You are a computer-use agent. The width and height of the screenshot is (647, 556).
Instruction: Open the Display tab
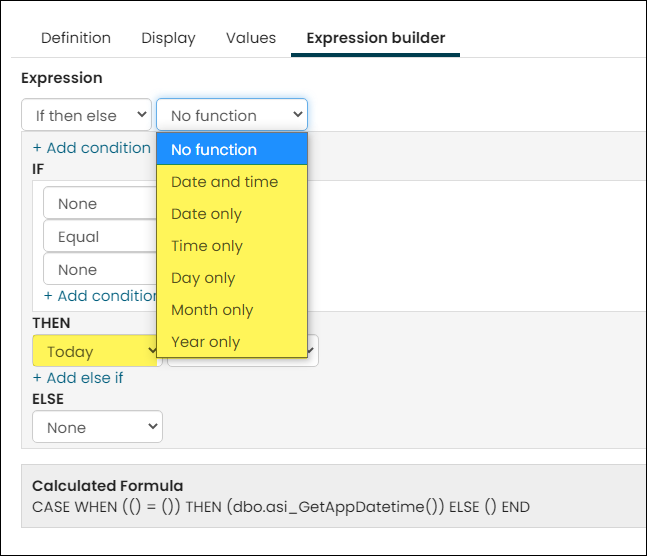click(168, 38)
